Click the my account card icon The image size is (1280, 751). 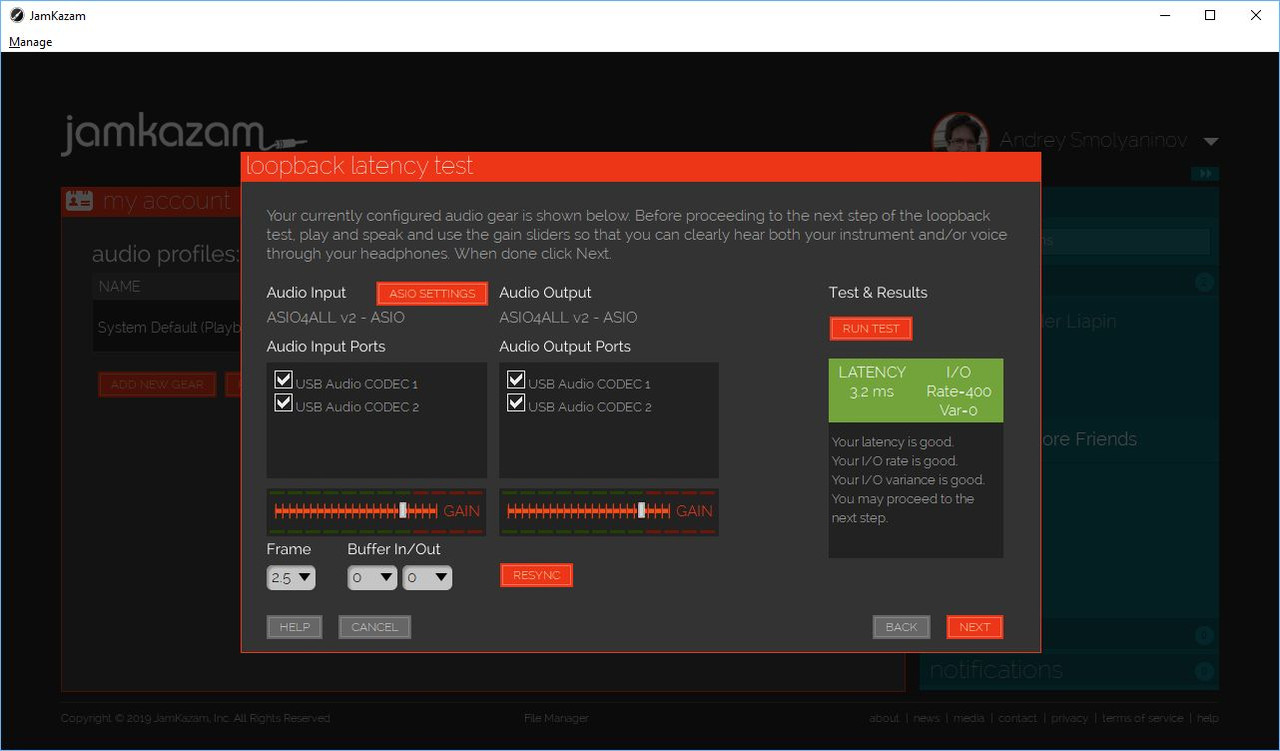79,201
